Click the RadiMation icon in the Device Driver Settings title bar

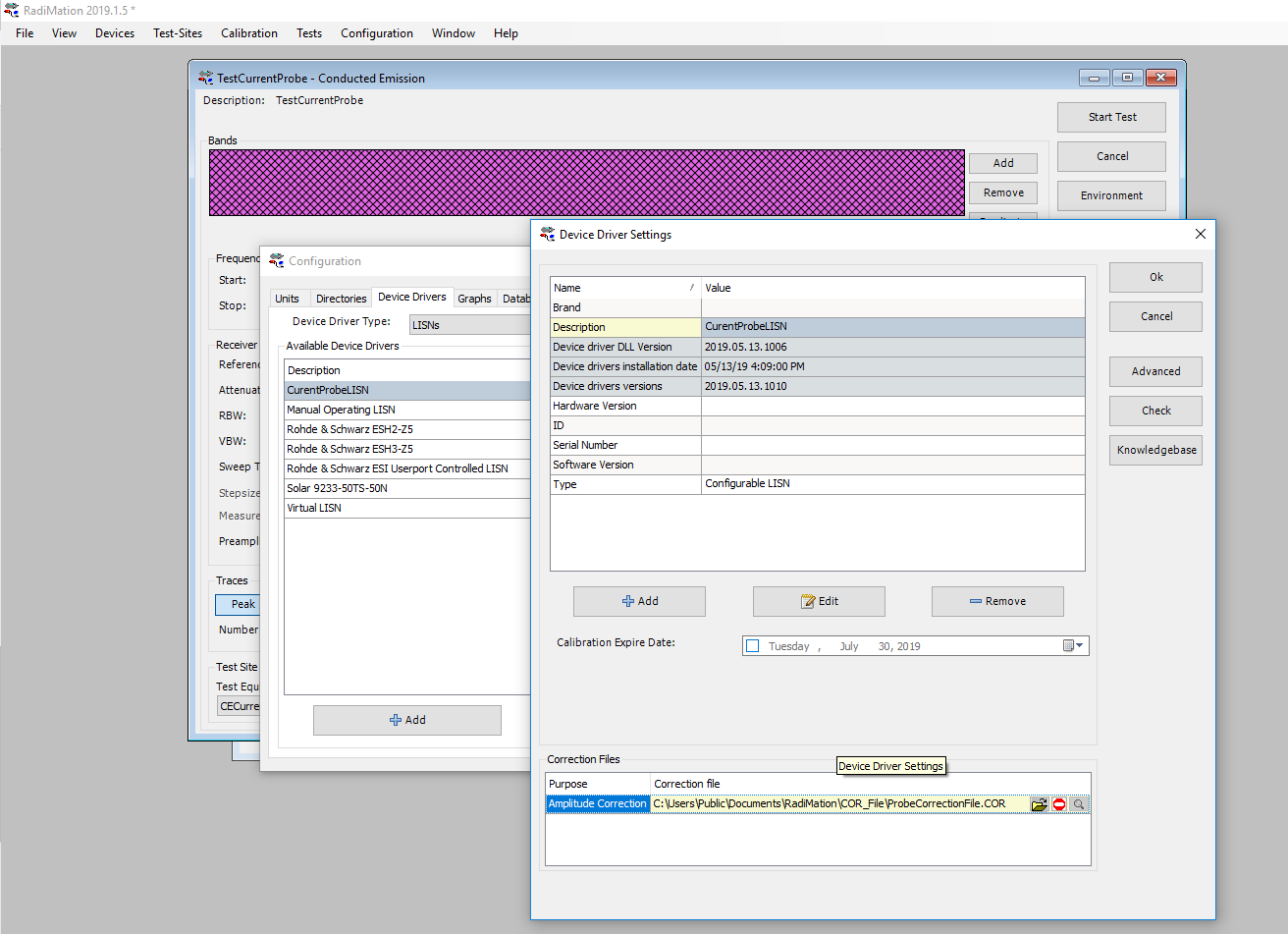coord(548,235)
